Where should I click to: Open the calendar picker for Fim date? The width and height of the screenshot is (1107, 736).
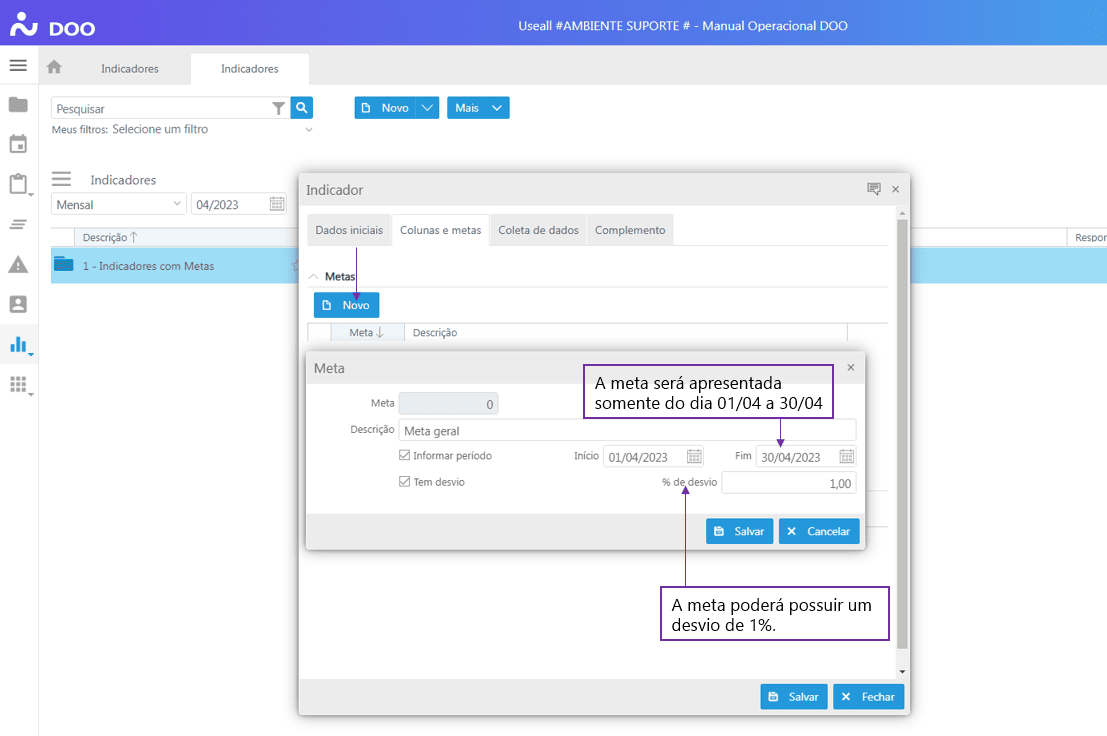tap(846, 457)
